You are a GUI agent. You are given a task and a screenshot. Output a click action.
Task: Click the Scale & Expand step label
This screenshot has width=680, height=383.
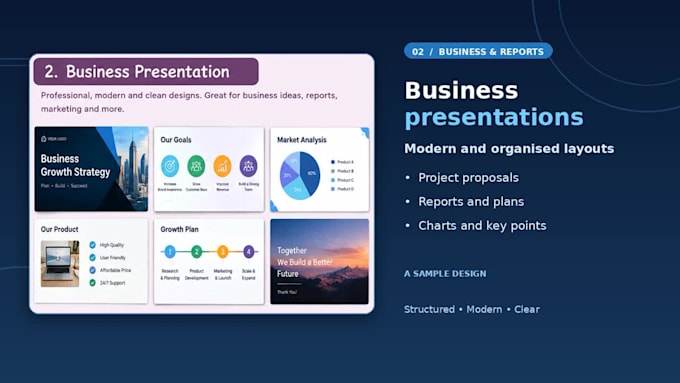pyautogui.click(x=248, y=274)
